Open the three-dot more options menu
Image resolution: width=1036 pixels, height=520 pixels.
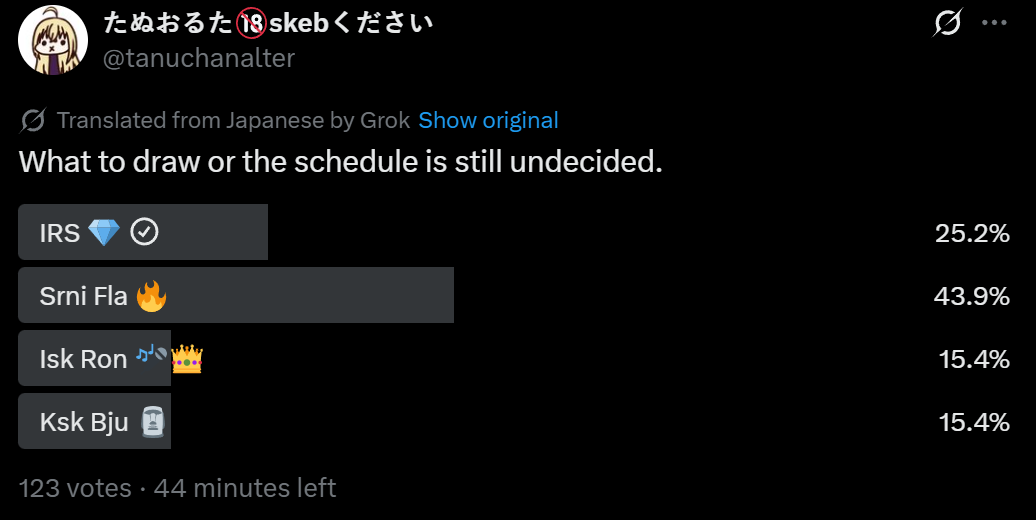point(994,23)
